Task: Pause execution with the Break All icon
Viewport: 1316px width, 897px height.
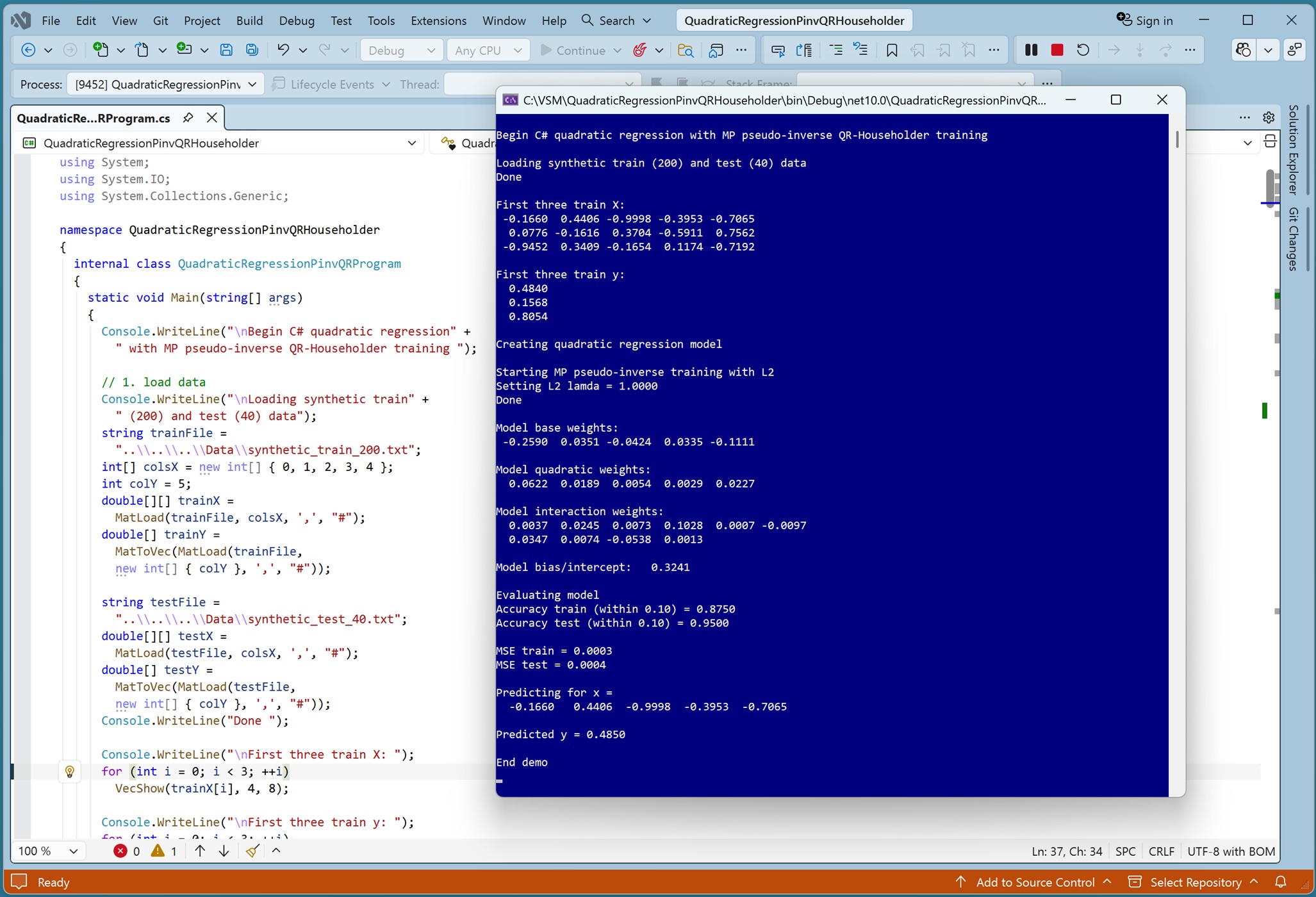Action: (x=1031, y=50)
